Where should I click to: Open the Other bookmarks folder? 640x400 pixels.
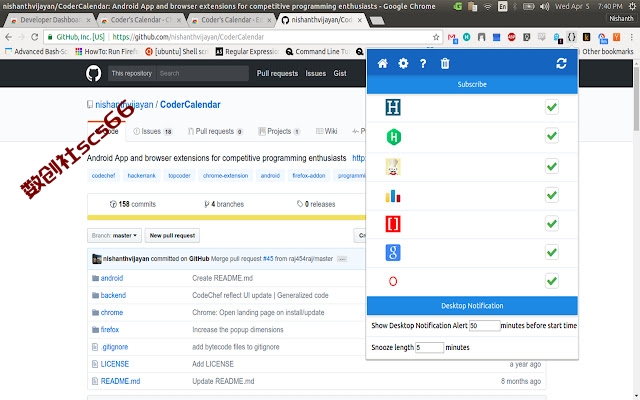(x=608, y=51)
